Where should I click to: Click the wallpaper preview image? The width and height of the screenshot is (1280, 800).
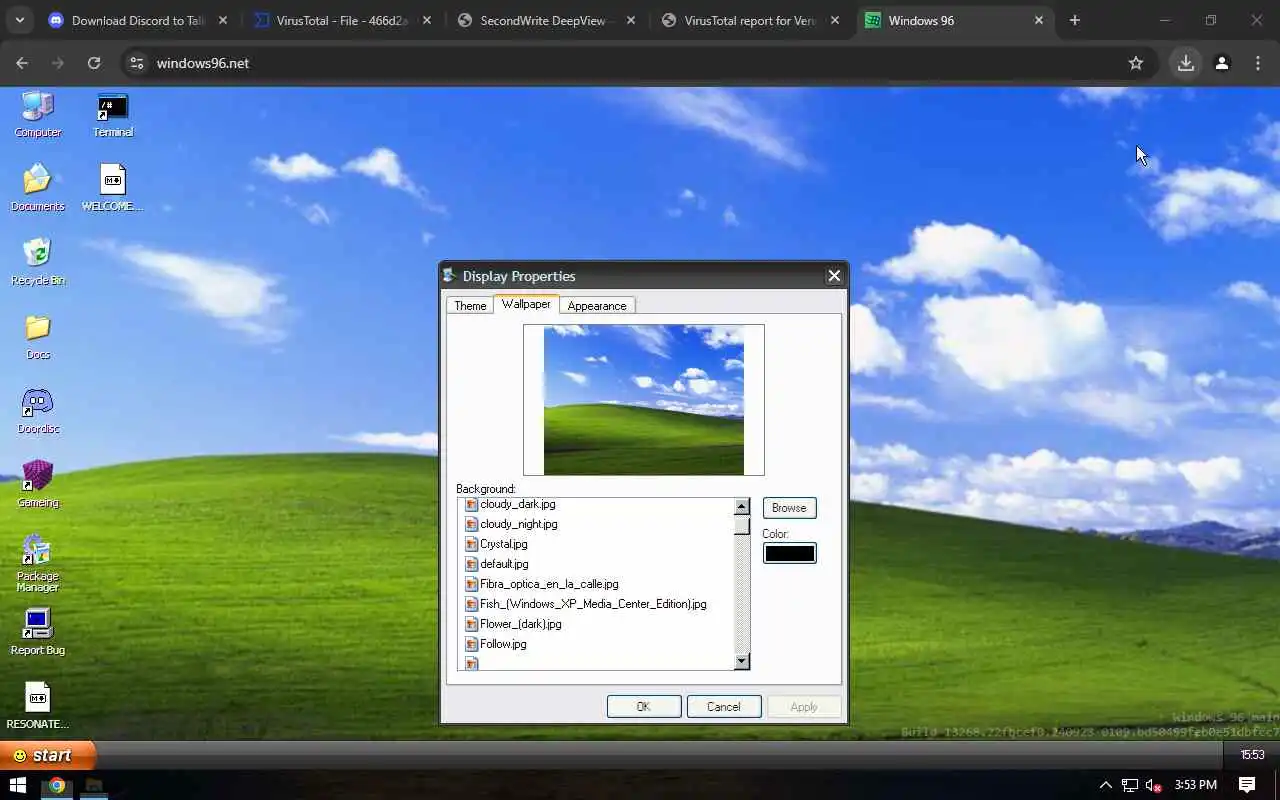pos(643,399)
